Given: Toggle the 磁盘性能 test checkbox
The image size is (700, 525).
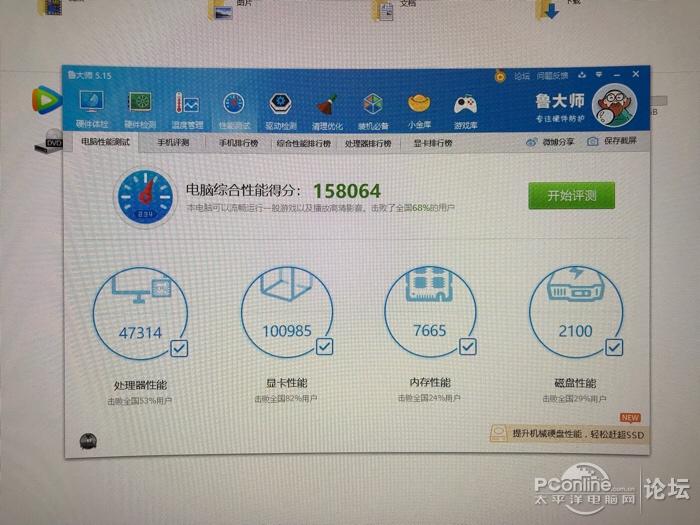Looking at the screenshot, I should click(614, 347).
